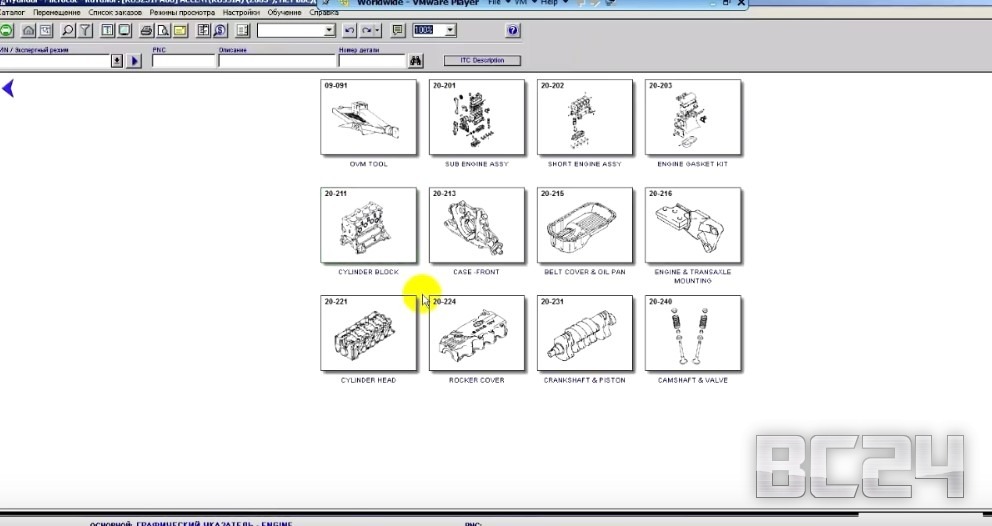This screenshot has width=992, height=526.
Task: Open the VMware Player Help menu
Action: [549, 4]
